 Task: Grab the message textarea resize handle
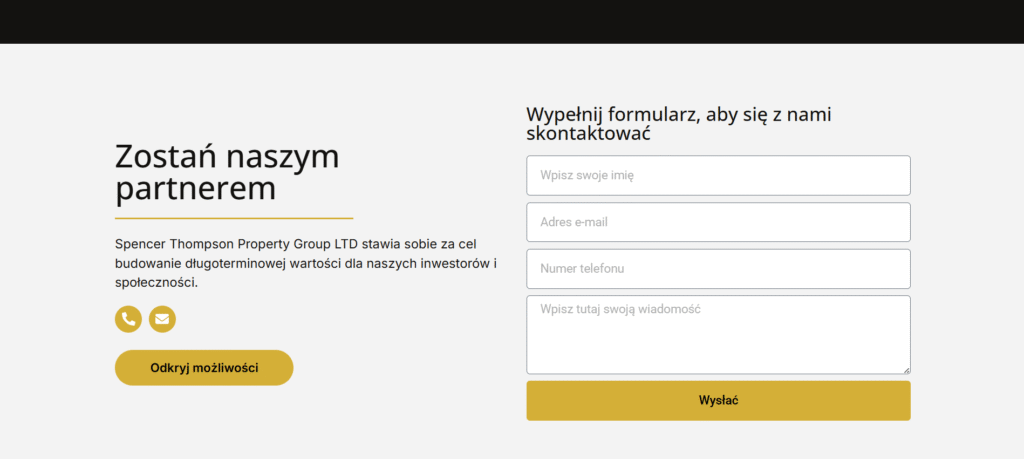906,370
